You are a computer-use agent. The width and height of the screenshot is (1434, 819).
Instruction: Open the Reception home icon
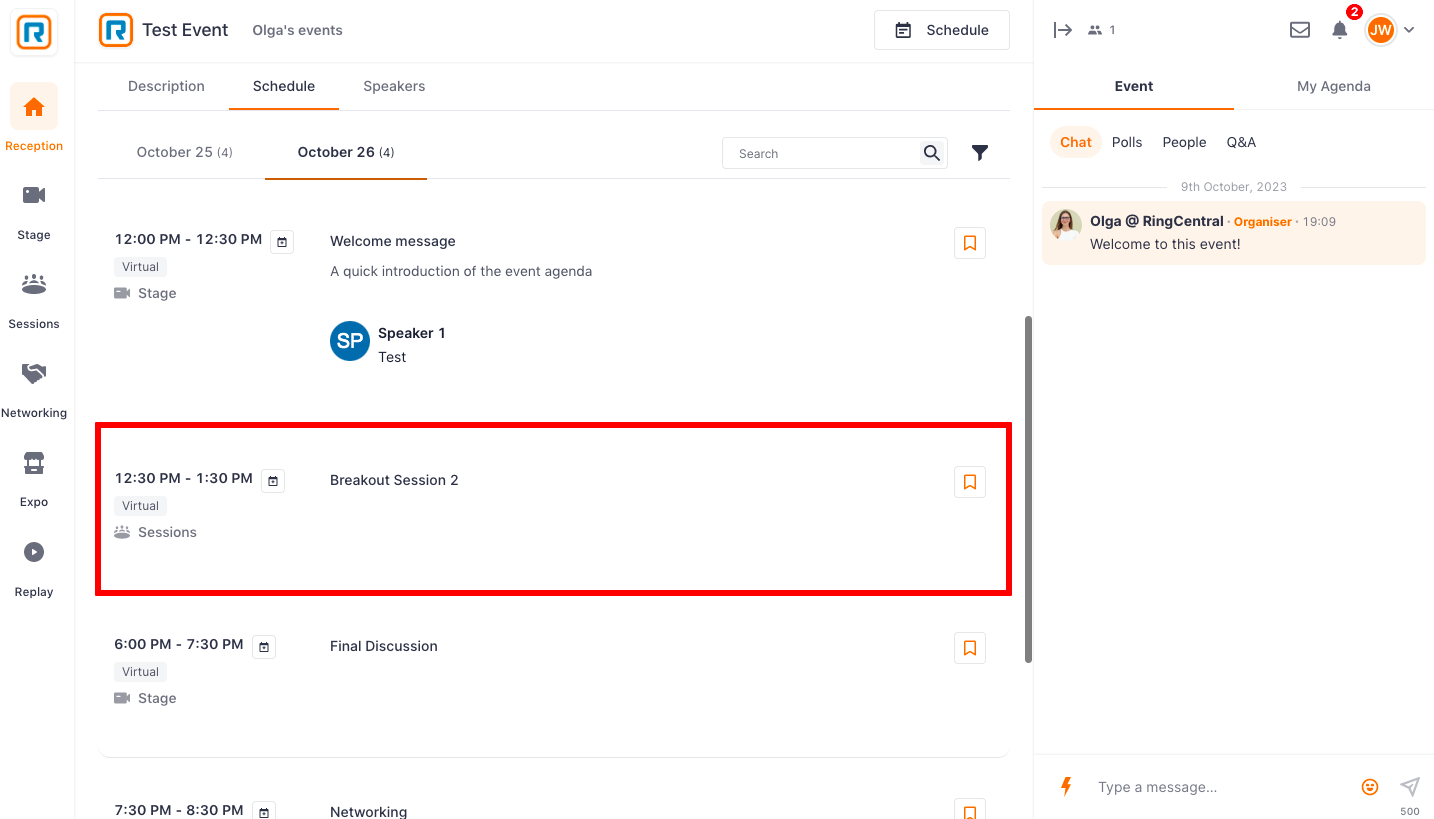34,107
